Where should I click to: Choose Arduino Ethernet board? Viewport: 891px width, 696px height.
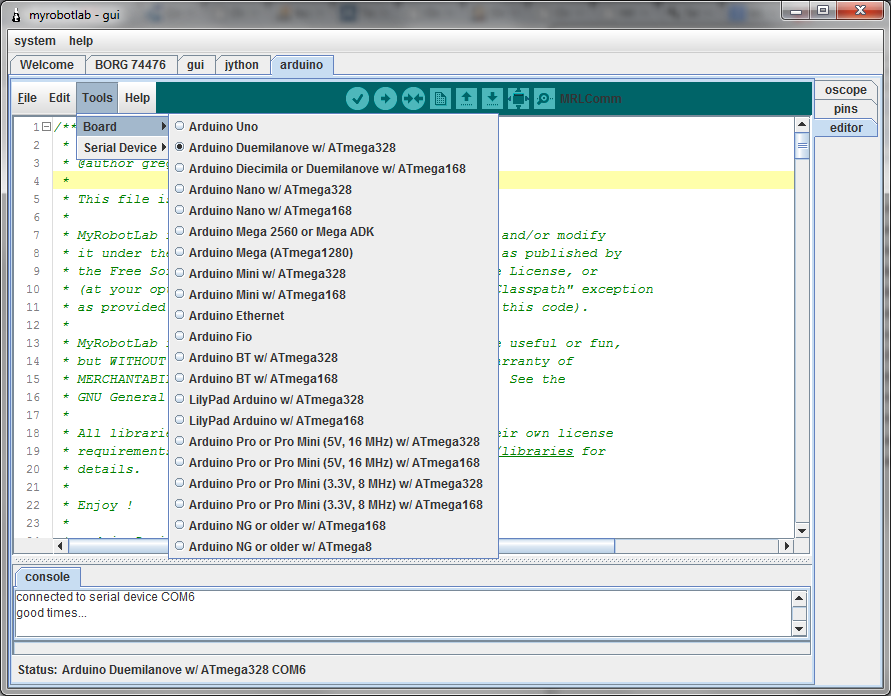tap(334, 316)
